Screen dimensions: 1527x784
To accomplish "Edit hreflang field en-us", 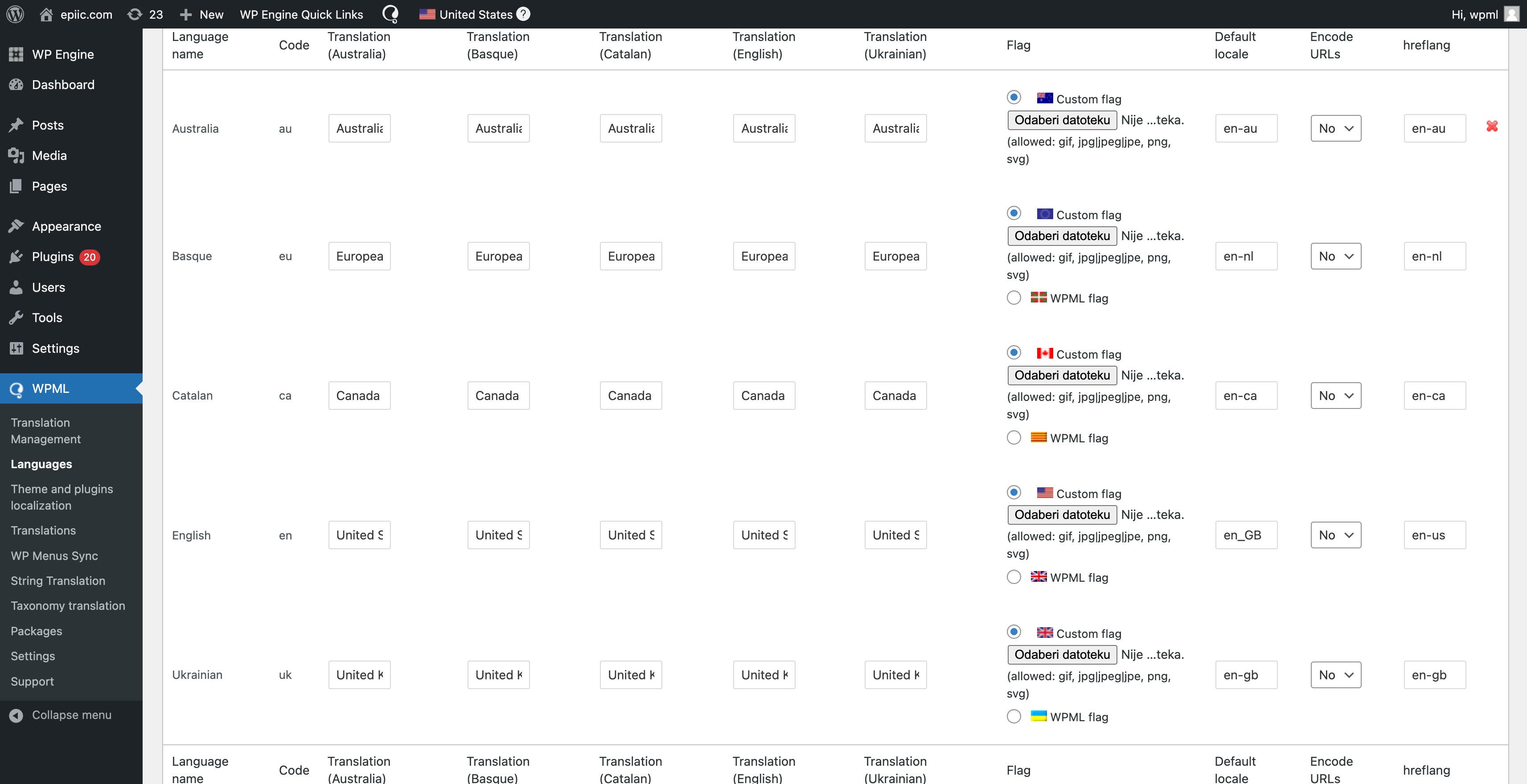I will (1435, 535).
